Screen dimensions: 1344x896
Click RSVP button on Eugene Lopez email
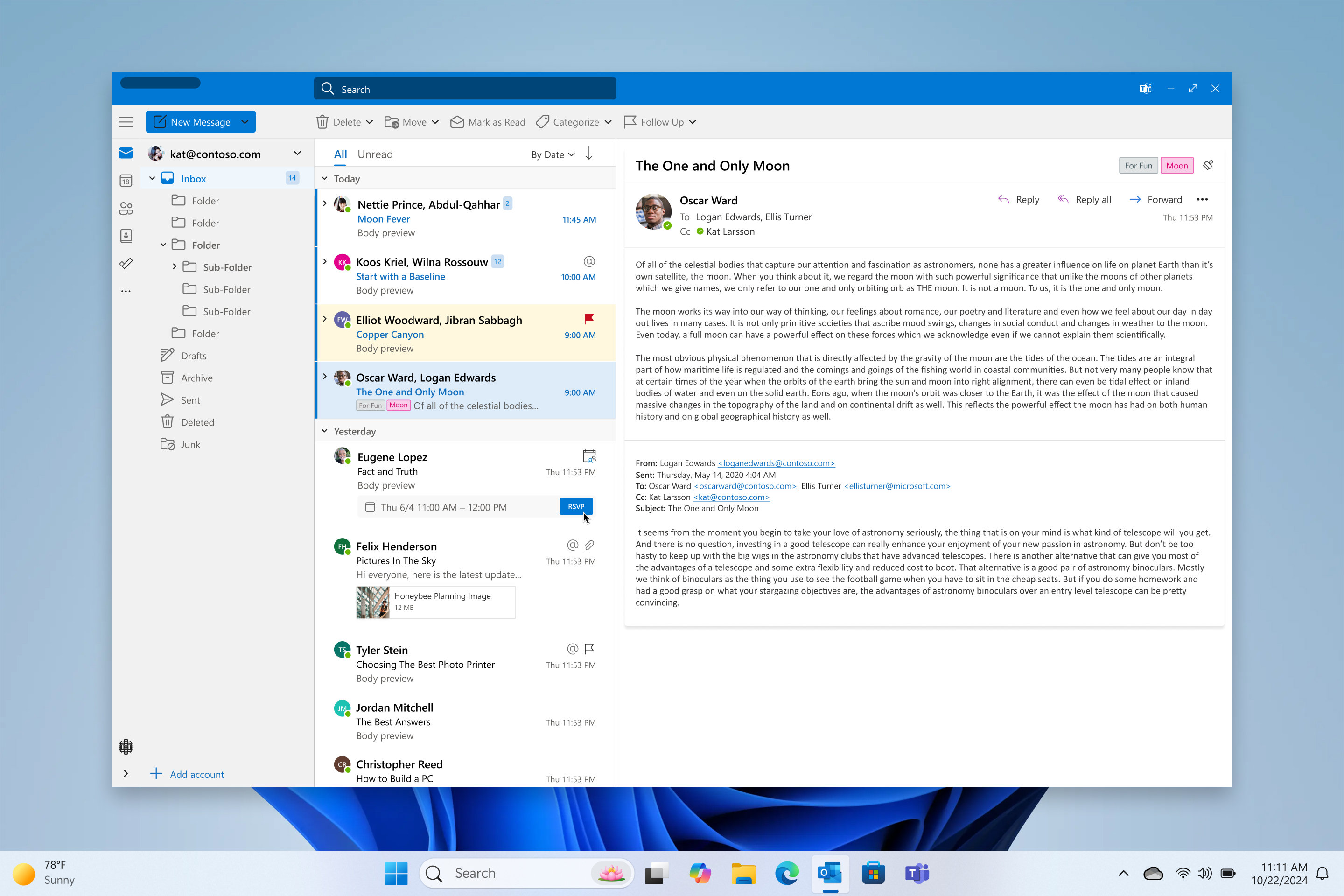pyautogui.click(x=576, y=506)
